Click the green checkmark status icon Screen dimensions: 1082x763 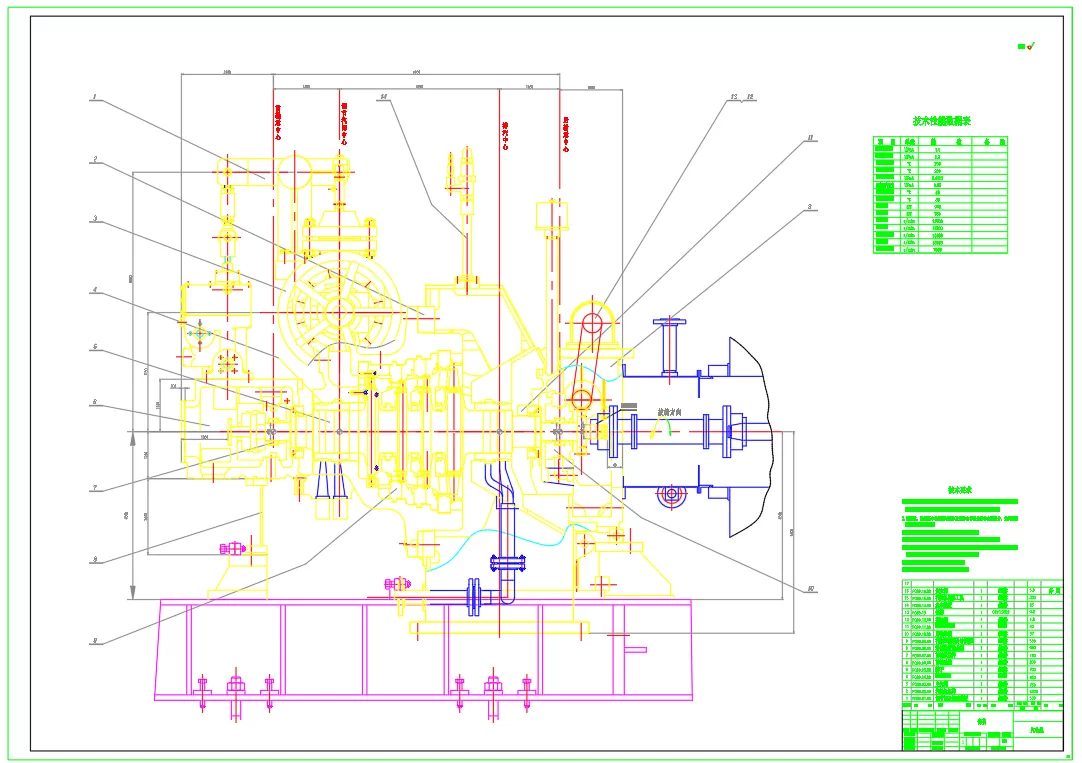click(1027, 46)
